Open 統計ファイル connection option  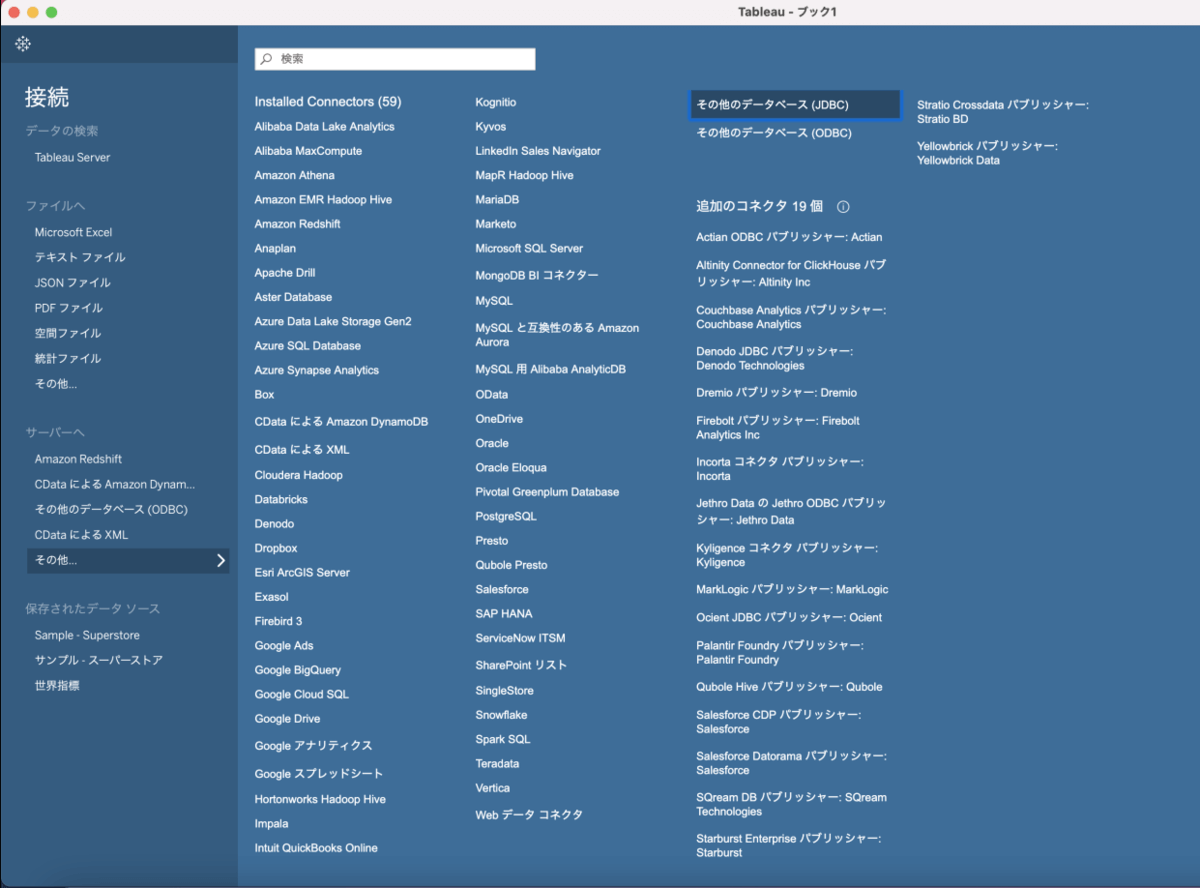pyautogui.click(x=67, y=358)
